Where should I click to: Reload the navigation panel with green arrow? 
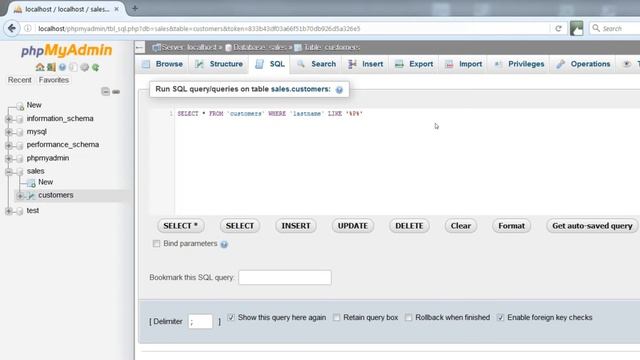[x=96, y=67]
